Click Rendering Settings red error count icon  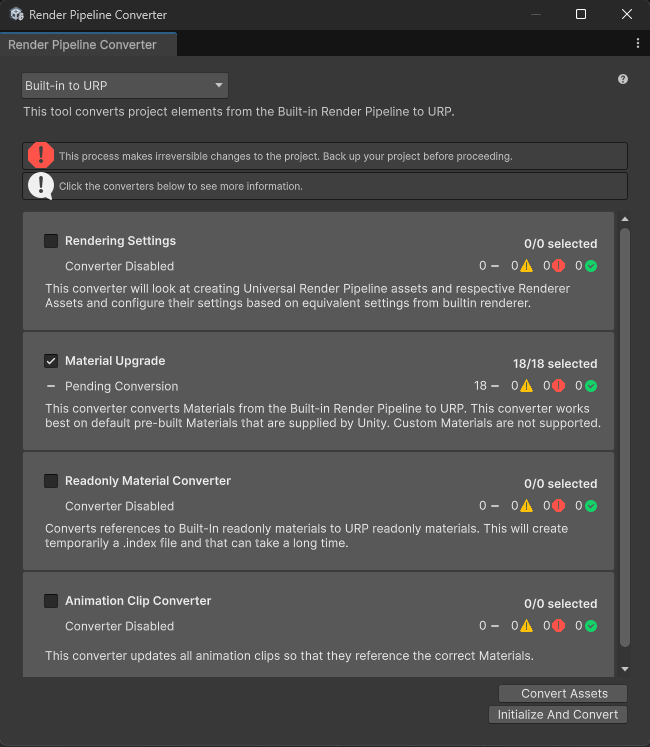coord(559,266)
